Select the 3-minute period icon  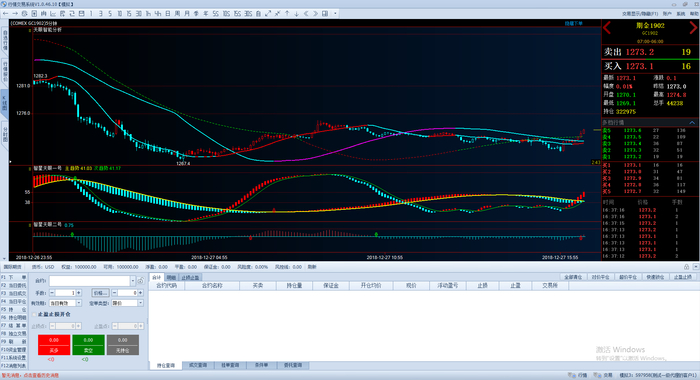101,14
